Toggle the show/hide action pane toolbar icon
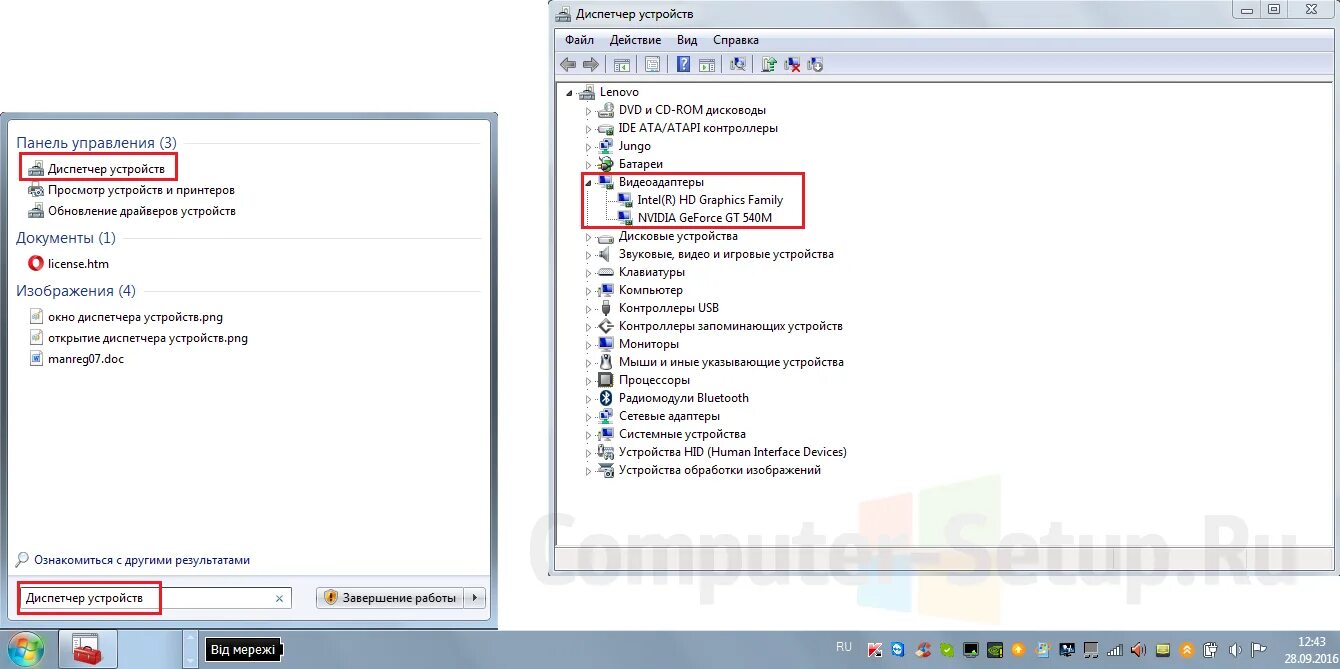 tap(707, 65)
